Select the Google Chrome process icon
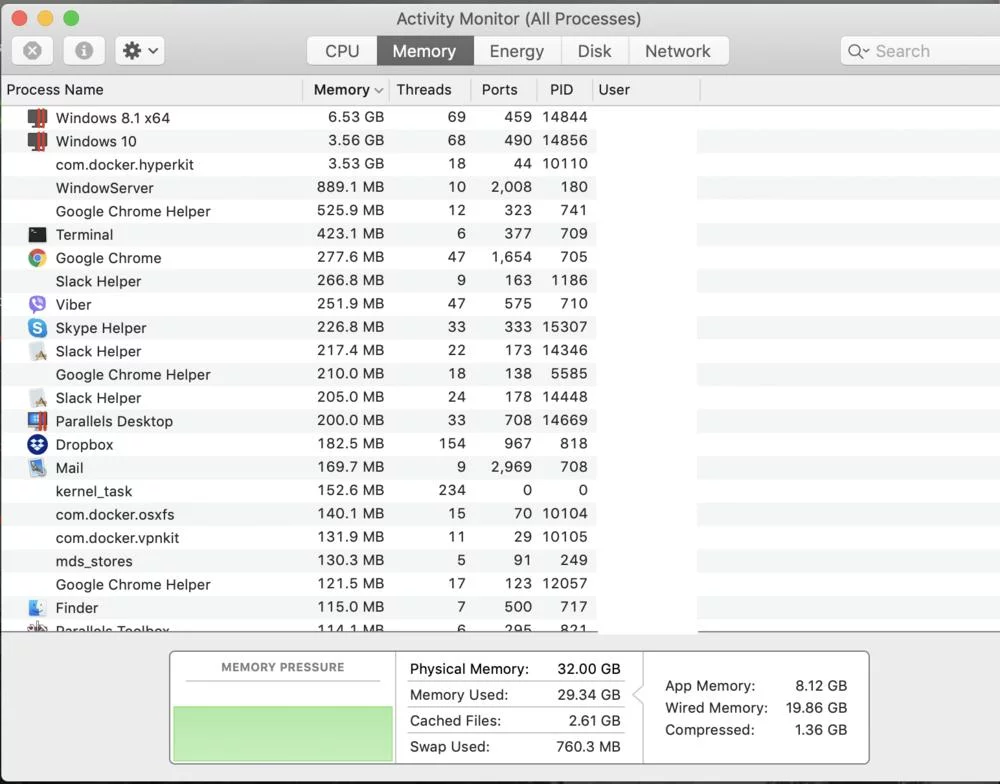This screenshot has height=784, width=1000. pyautogui.click(x=37, y=258)
